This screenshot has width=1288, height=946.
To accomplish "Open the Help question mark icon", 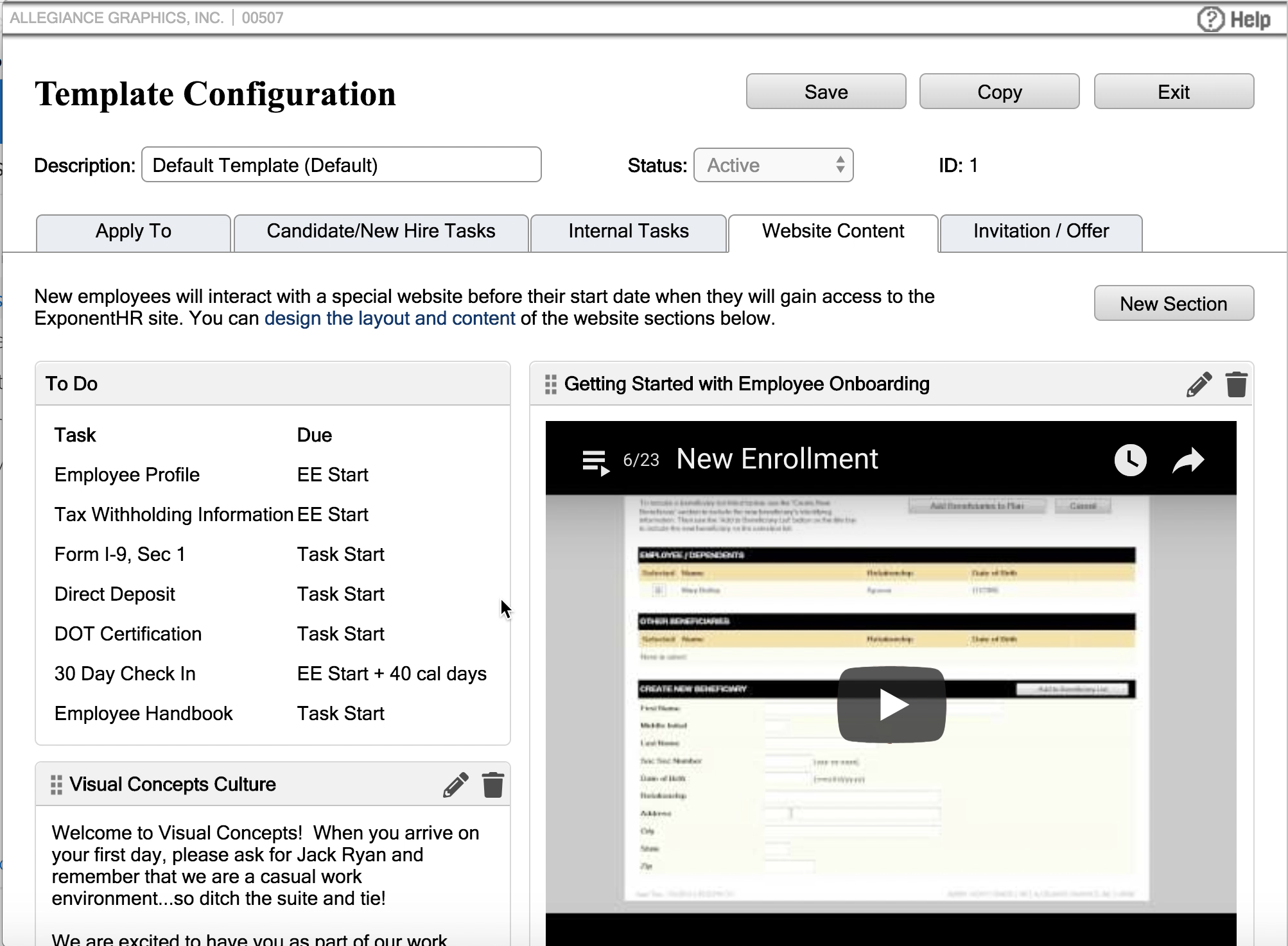I will pos(1210,18).
